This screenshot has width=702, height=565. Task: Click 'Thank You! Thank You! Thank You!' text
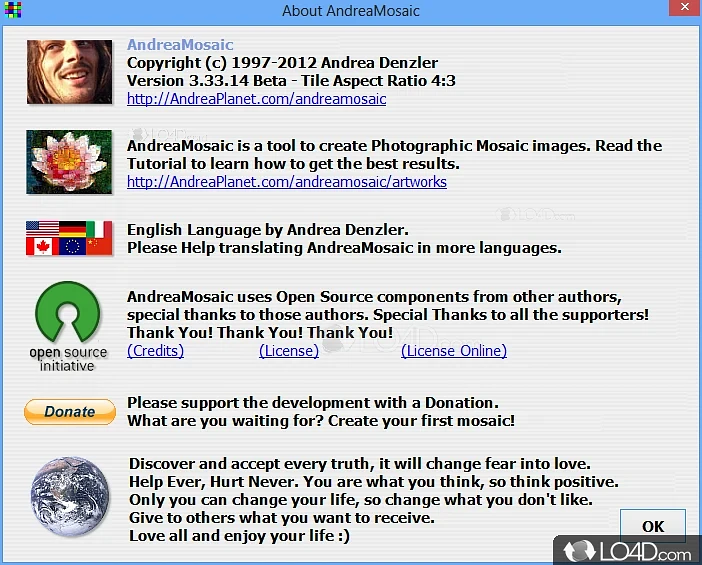coord(260,333)
